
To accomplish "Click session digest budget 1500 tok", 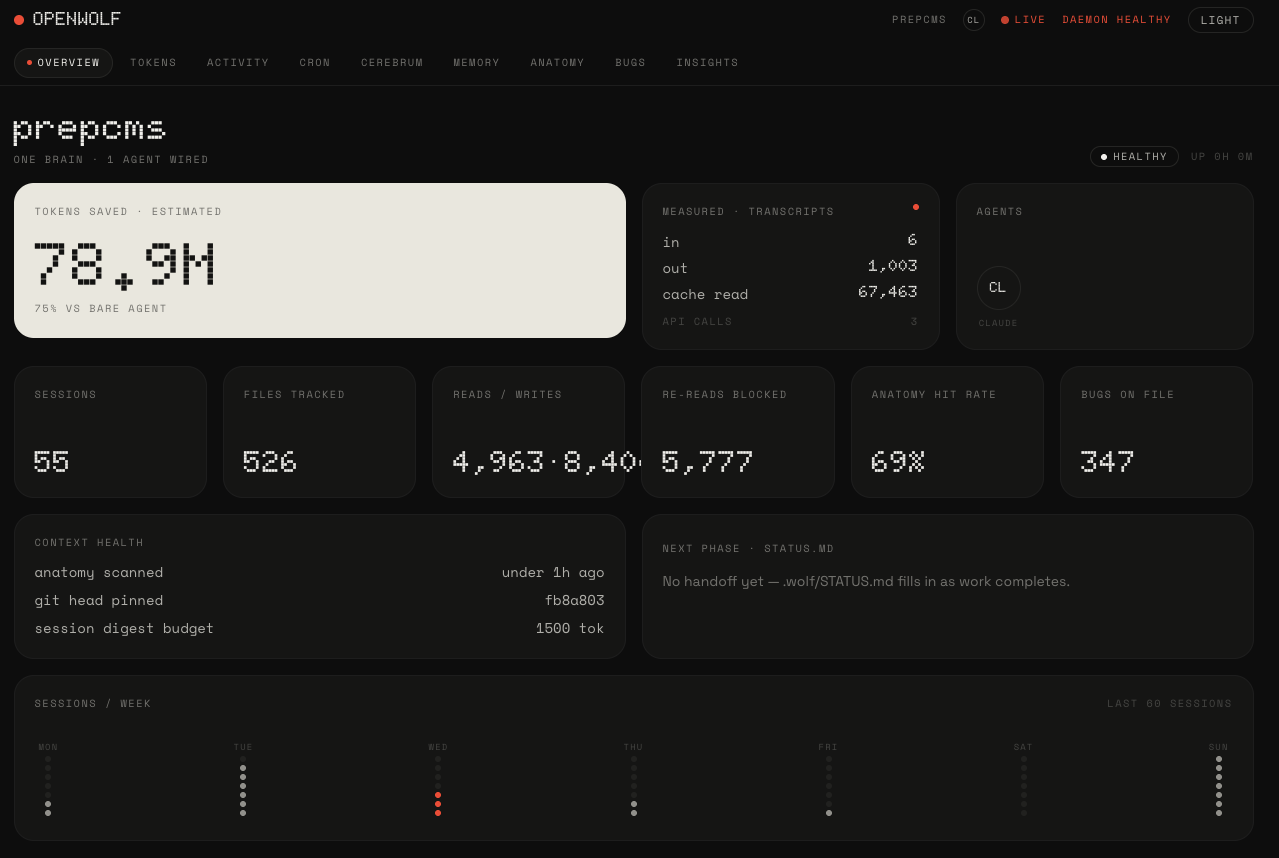I will click(319, 629).
